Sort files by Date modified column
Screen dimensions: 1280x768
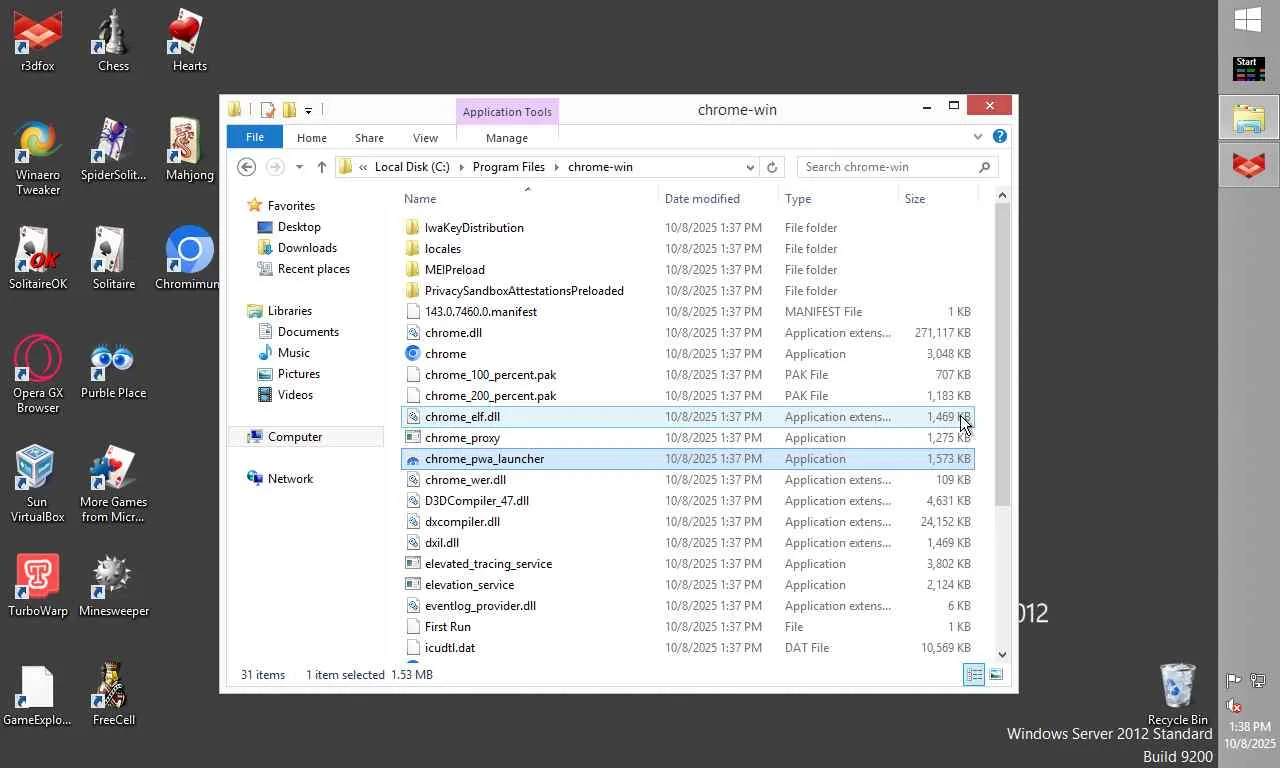coord(718,199)
